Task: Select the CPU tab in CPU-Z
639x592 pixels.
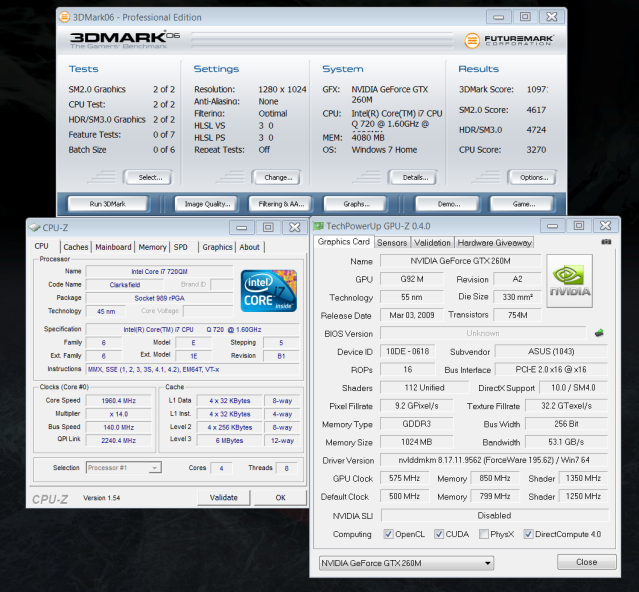Action: [42, 246]
